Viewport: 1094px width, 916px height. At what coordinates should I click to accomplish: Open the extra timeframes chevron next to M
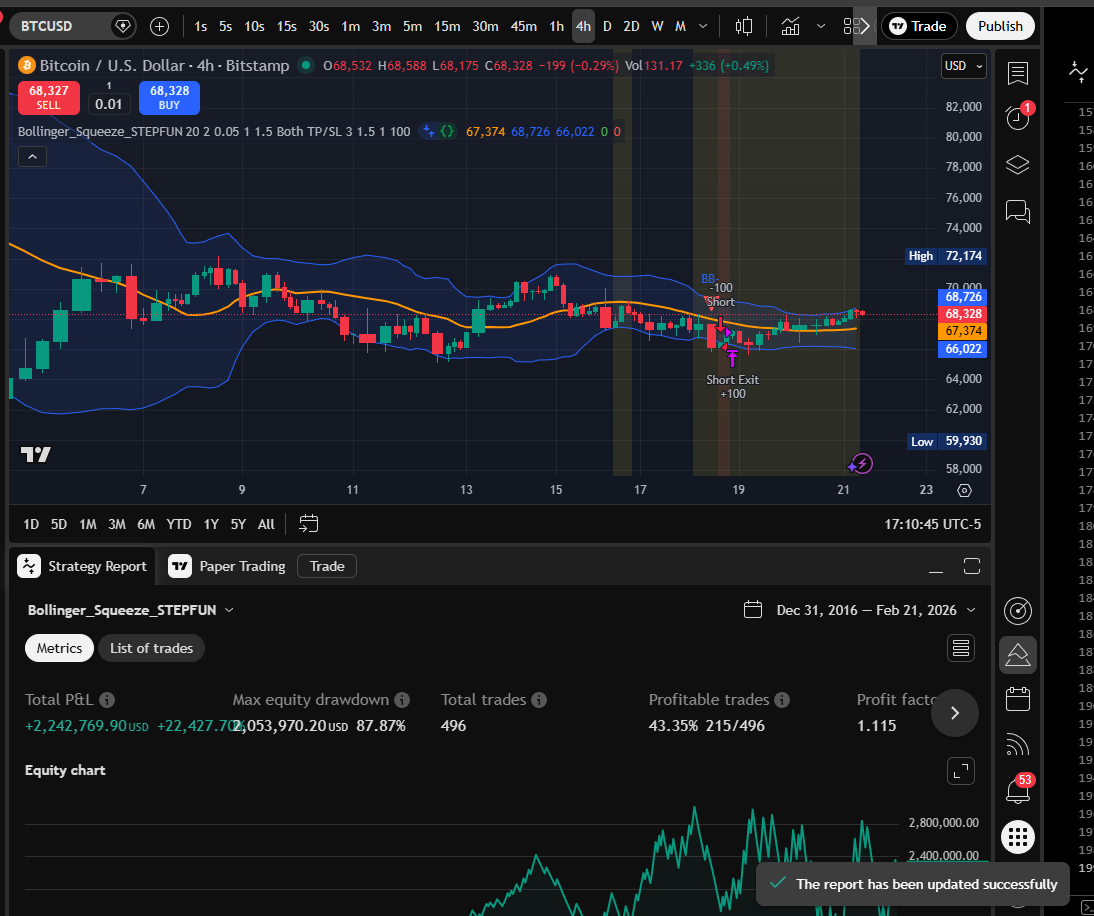pyautogui.click(x=702, y=26)
